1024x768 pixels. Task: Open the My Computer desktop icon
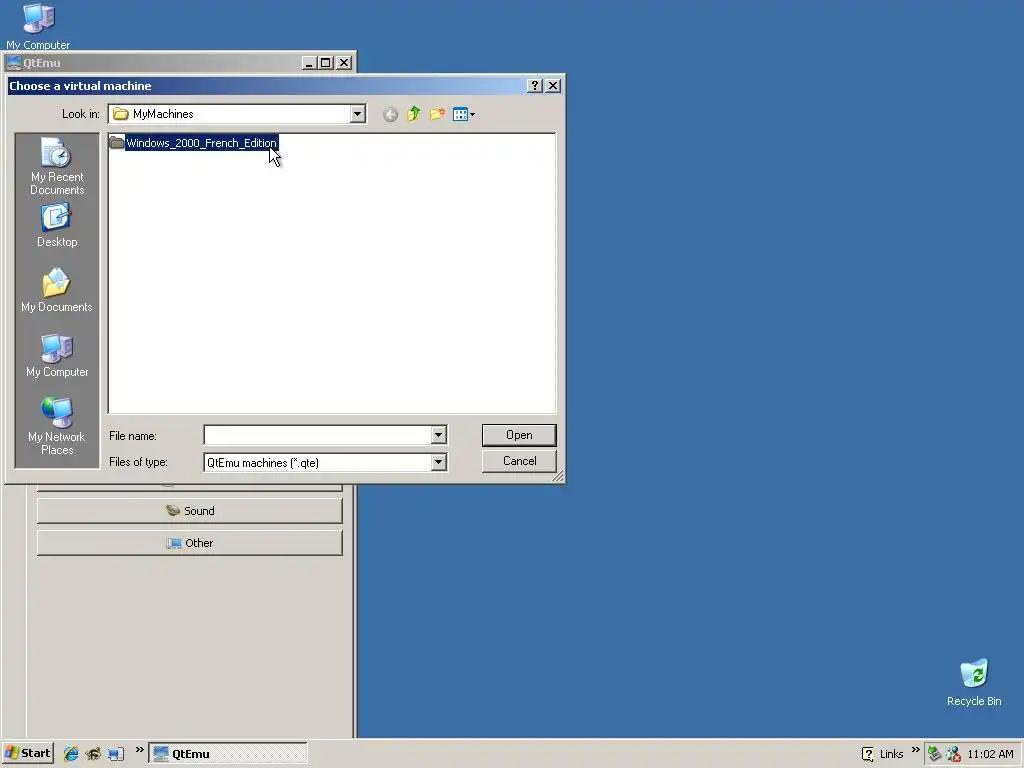click(x=38, y=26)
